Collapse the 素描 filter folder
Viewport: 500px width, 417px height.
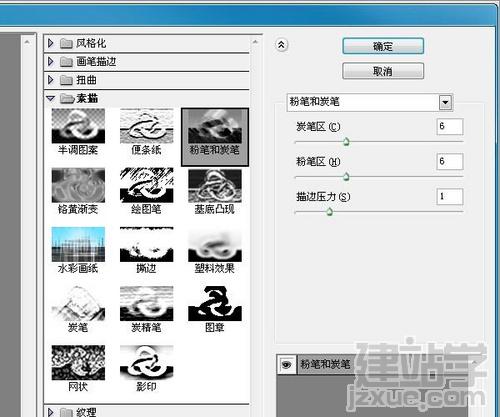pyautogui.click(x=50, y=98)
